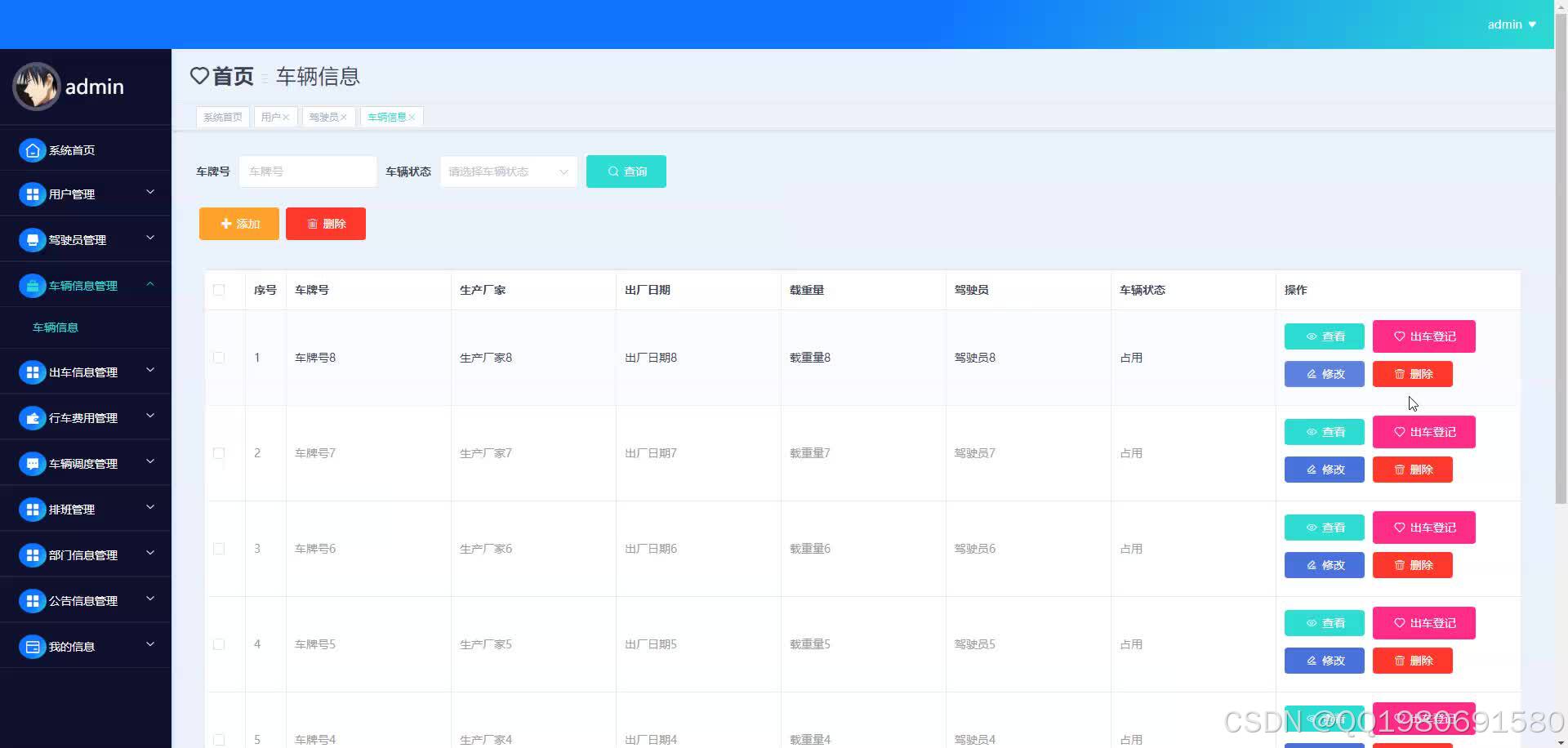Click 修改 for 车牌号6 row

(x=1325, y=565)
